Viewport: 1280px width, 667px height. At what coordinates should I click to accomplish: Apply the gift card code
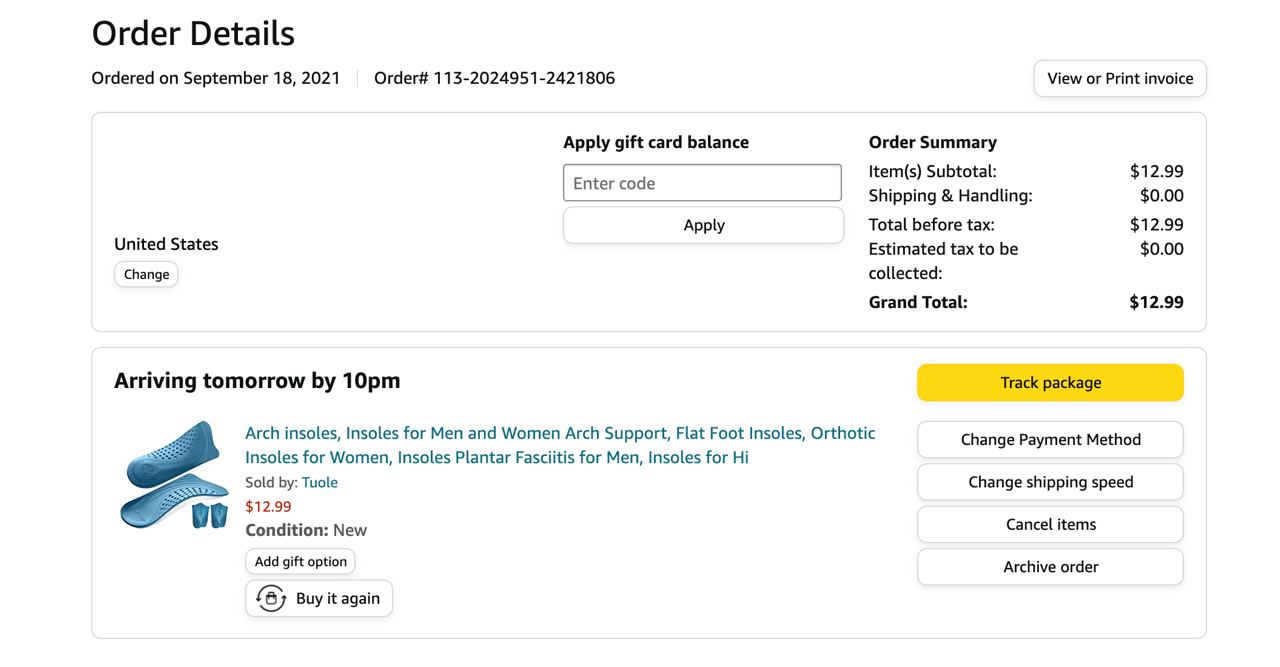pos(703,225)
